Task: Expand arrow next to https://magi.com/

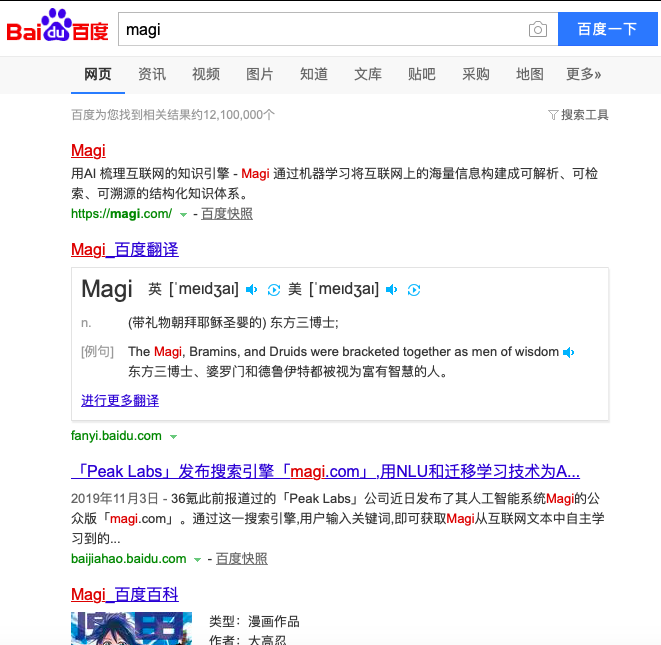Action: (183, 215)
